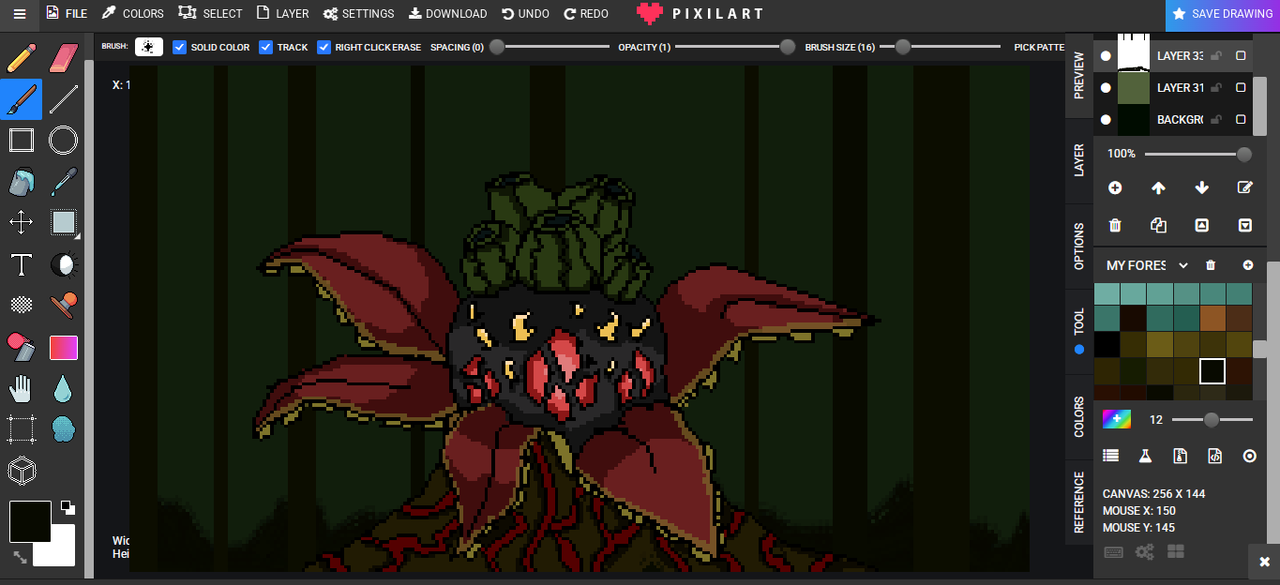Viewport: 1280px width, 585px height.
Task: Open the Colors menu
Action: tap(132, 14)
